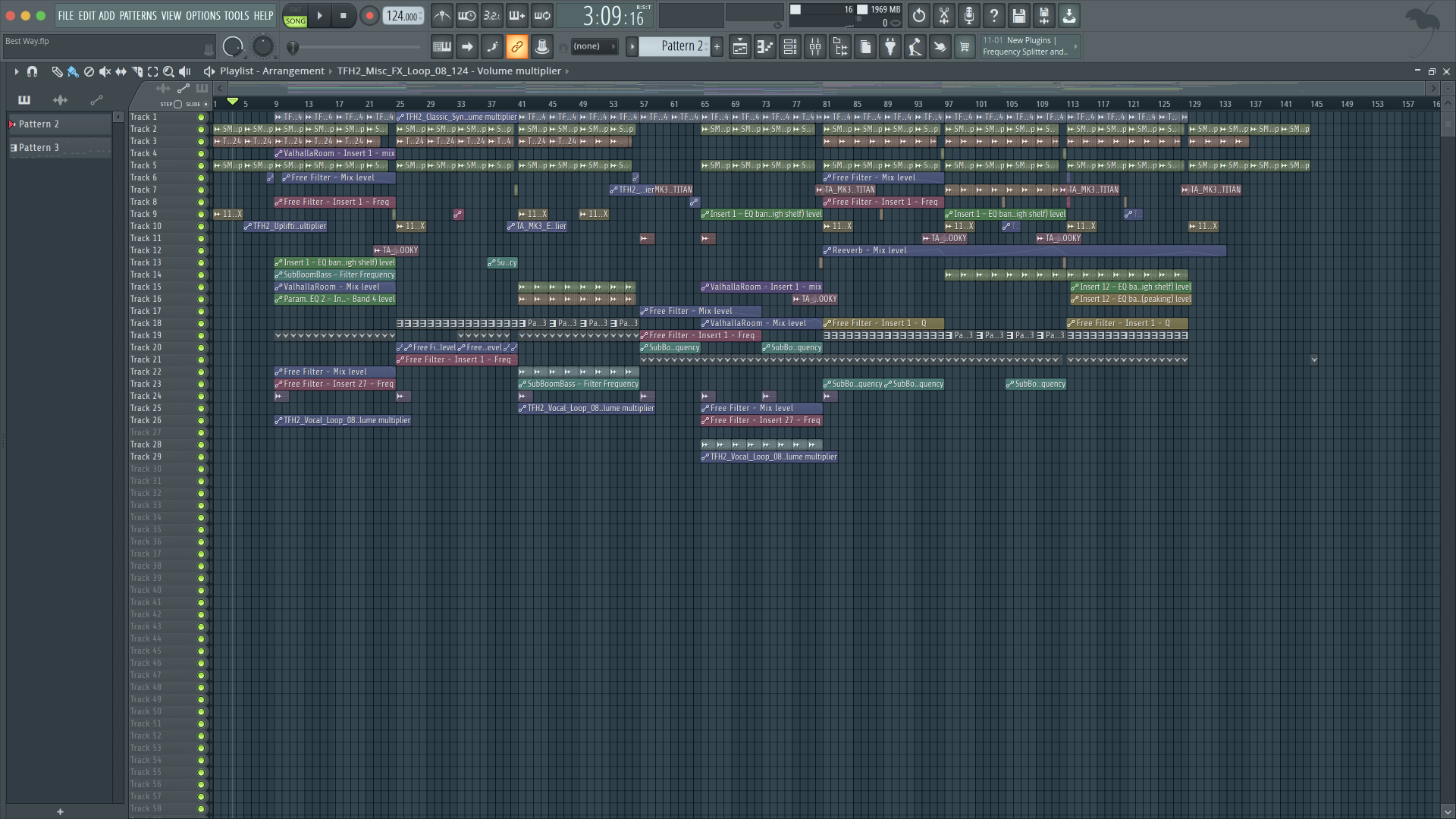Adjust the tempo 124.000 field
Screen dimensions: 1456x819
[x=403, y=16]
